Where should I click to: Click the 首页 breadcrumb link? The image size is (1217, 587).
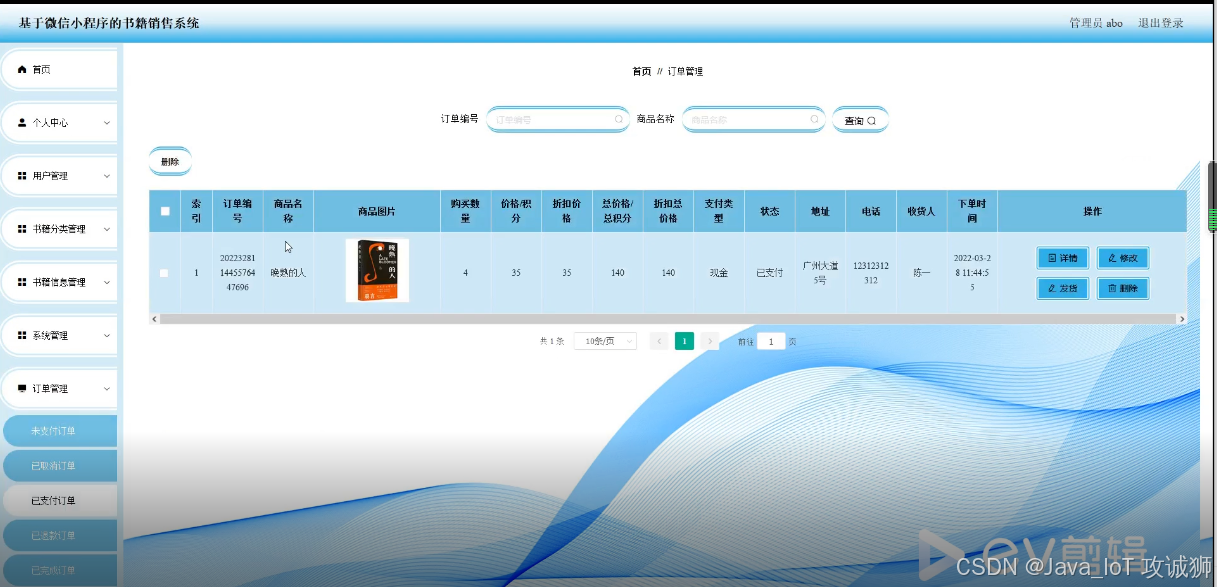[641, 72]
